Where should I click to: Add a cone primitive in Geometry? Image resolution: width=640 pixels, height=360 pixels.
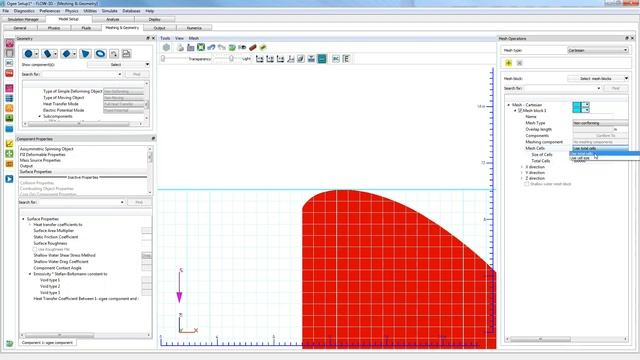[x=85, y=53]
